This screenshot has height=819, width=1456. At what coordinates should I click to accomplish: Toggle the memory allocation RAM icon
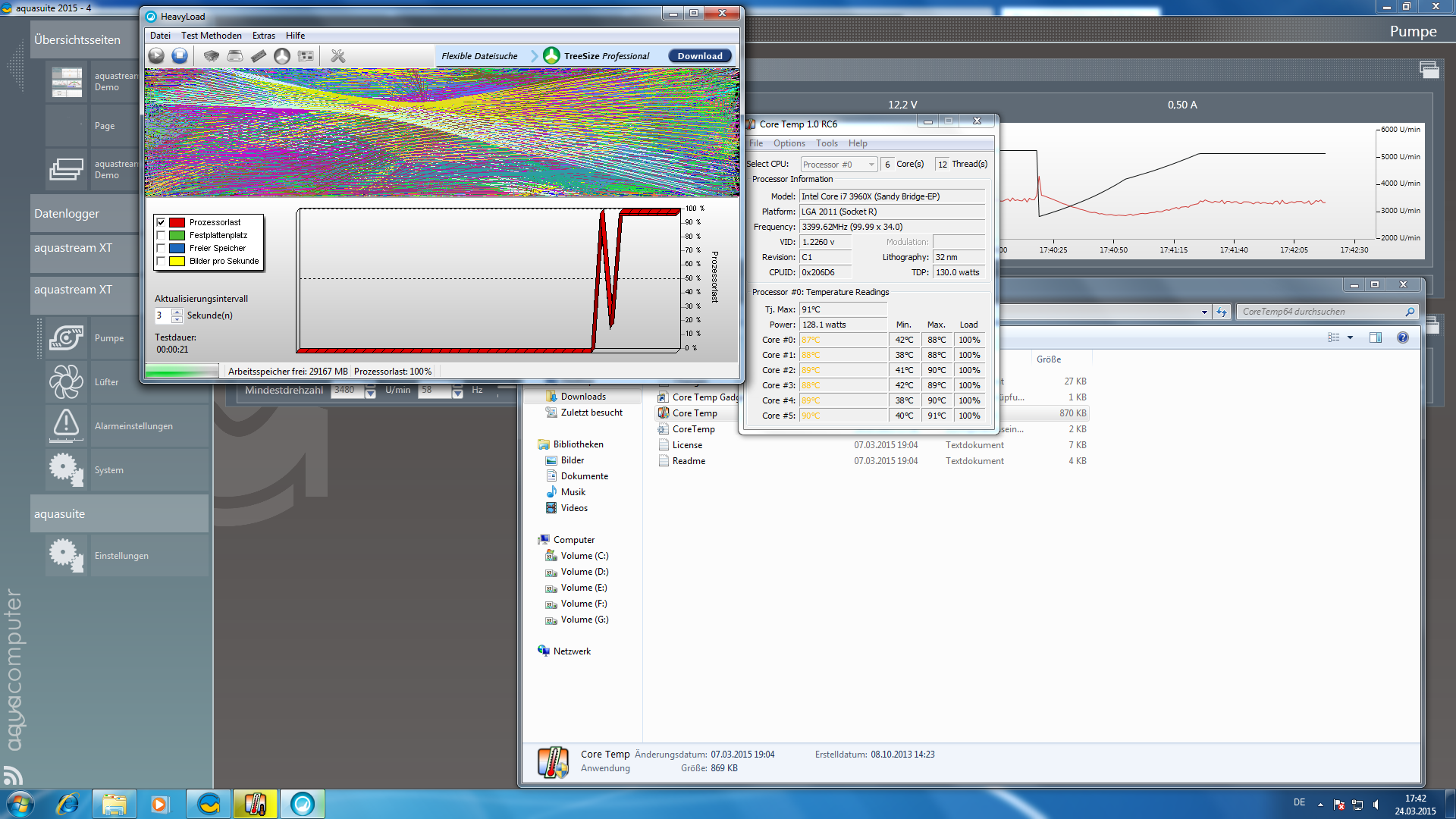pyautogui.click(x=259, y=55)
